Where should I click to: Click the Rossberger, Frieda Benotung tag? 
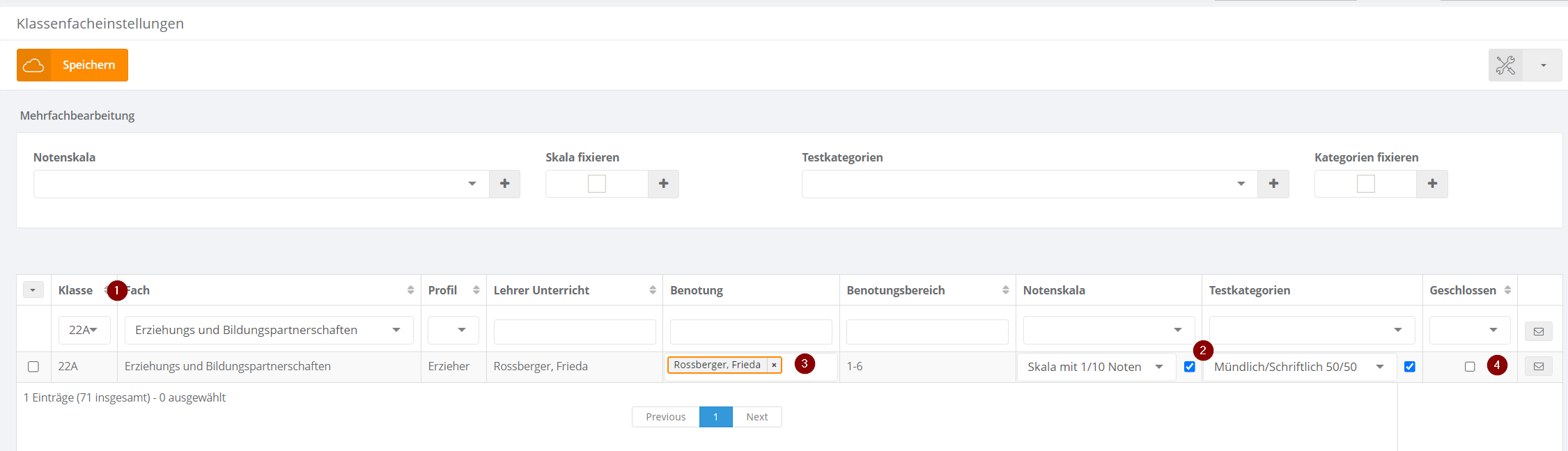[x=717, y=365]
